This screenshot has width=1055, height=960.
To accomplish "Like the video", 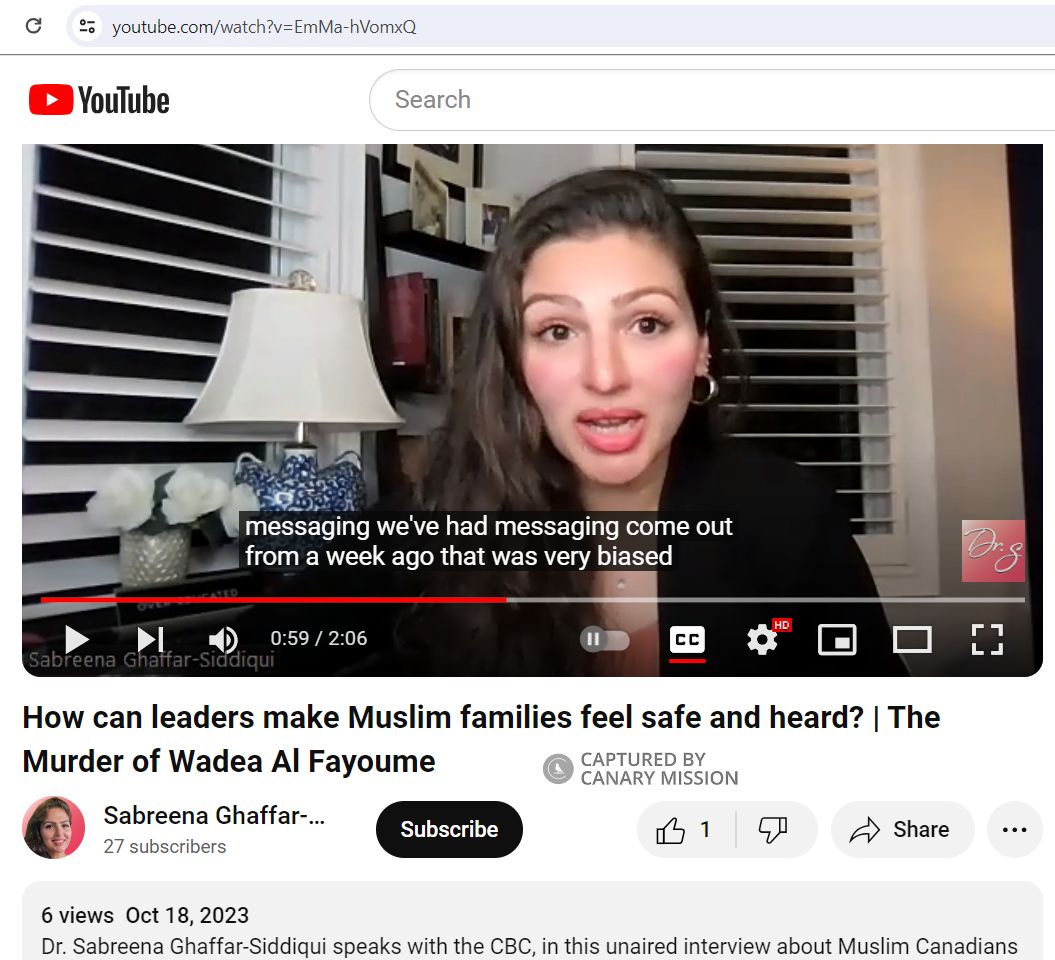I will 681,829.
